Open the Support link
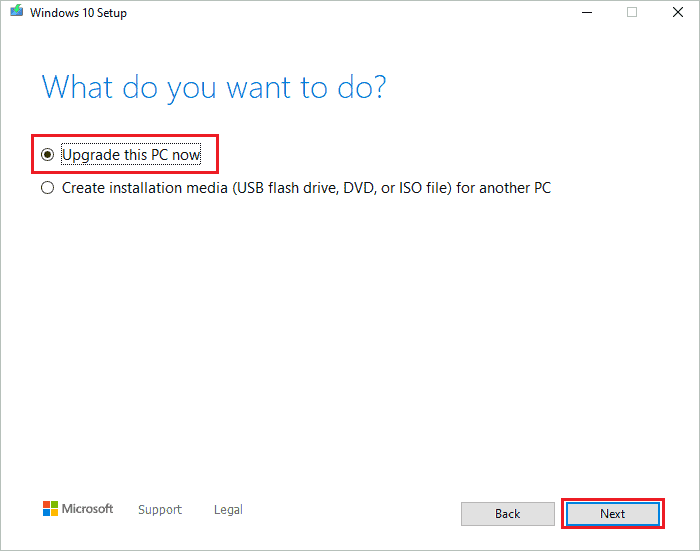Screen dimensions: 700x551 [x=160, y=509]
